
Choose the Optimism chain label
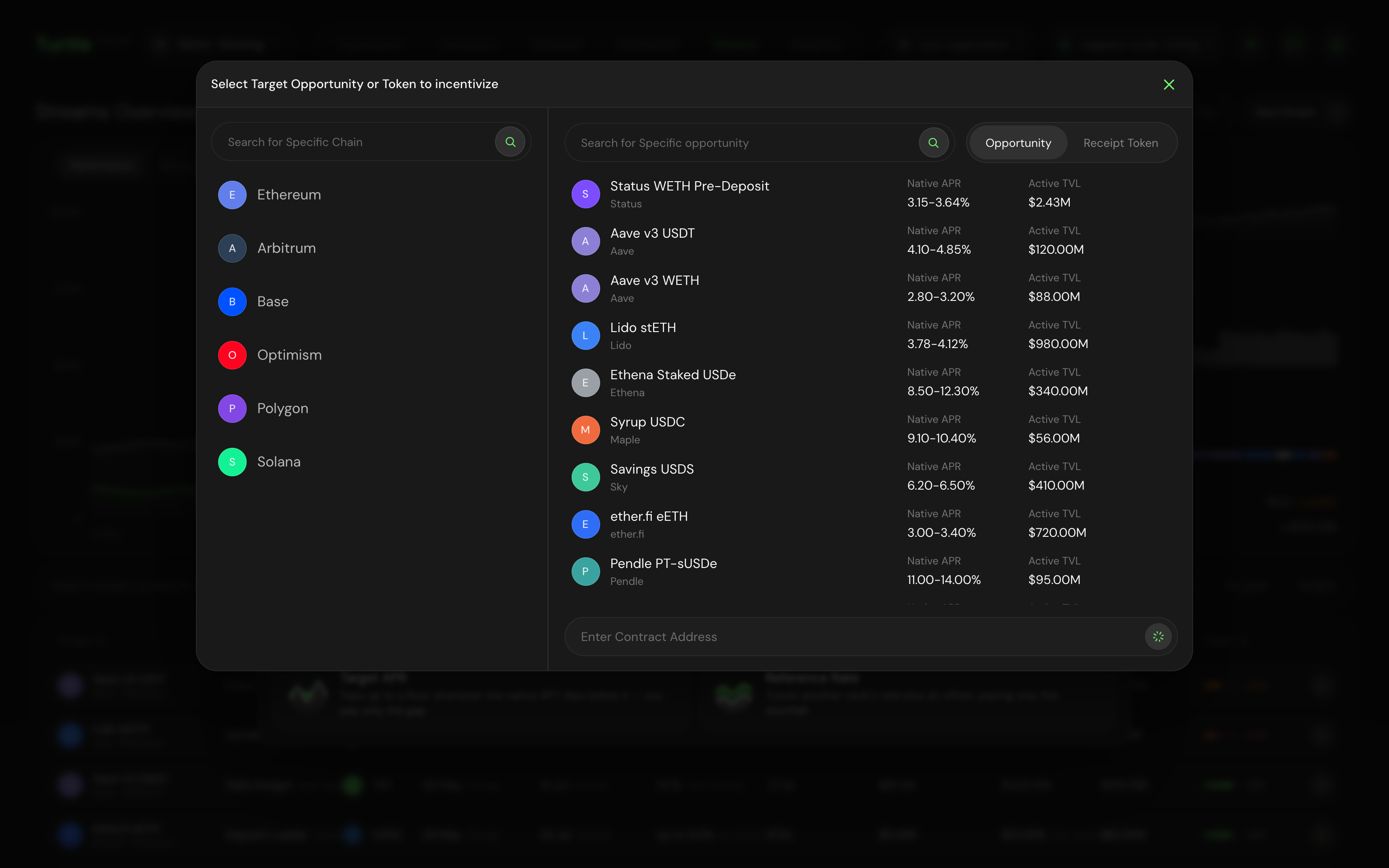289,355
